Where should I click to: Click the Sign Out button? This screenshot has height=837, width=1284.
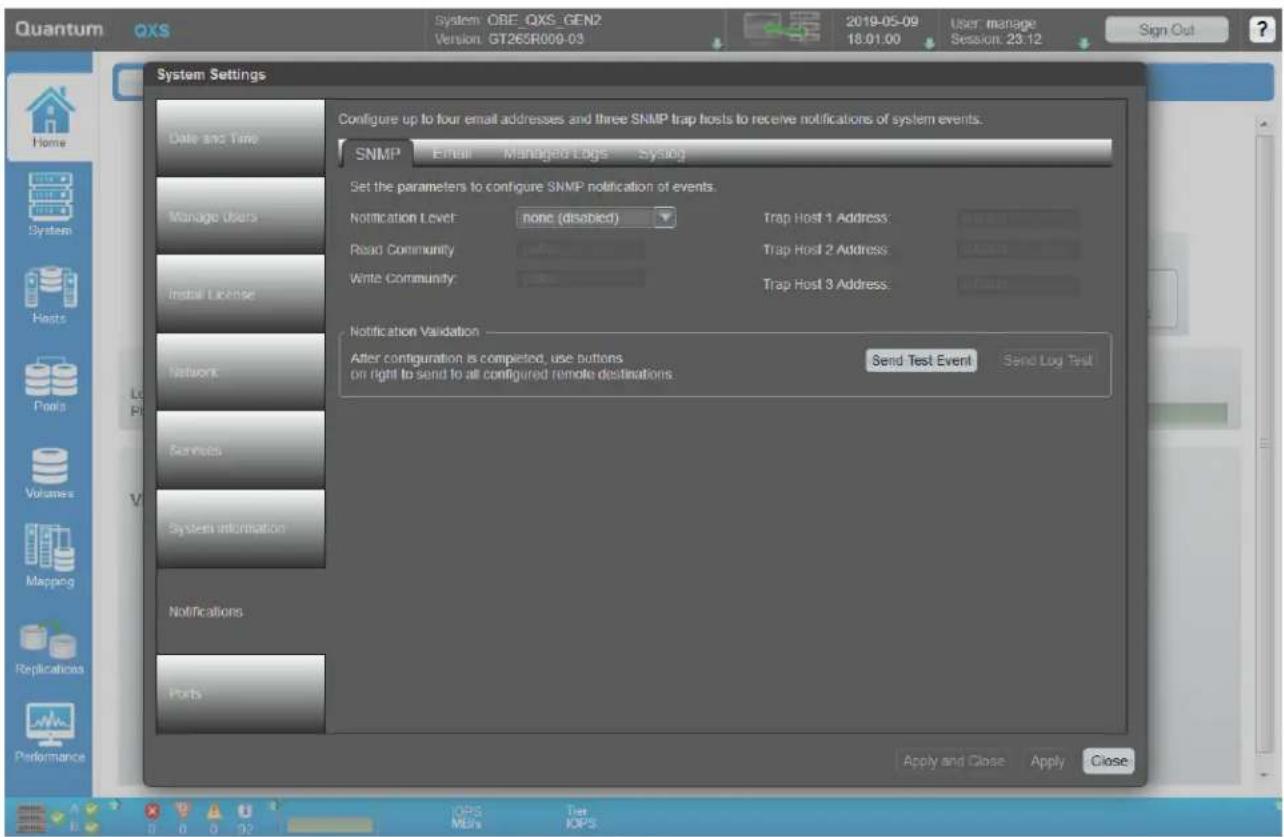pyautogui.click(x=1166, y=30)
